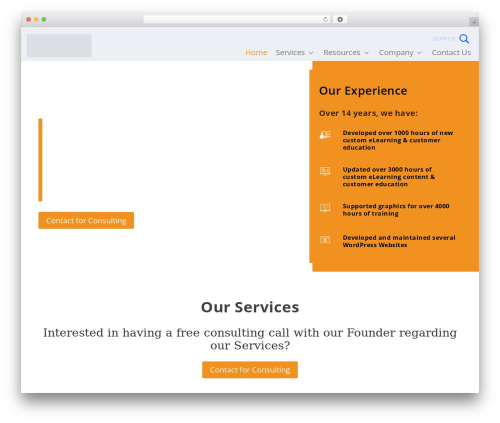Click the icon beside 'Supported graphics for over 4000'
The height and width of the screenshot is (423, 500).
click(325, 208)
